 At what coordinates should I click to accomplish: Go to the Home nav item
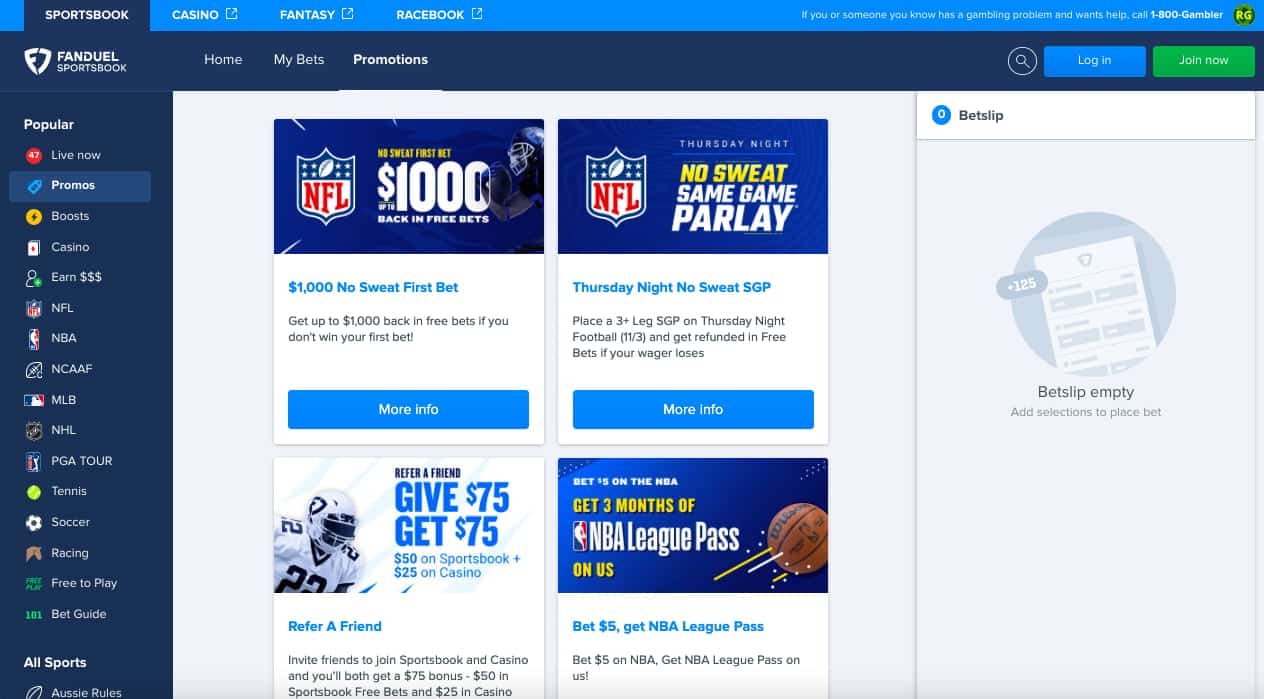(x=223, y=60)
